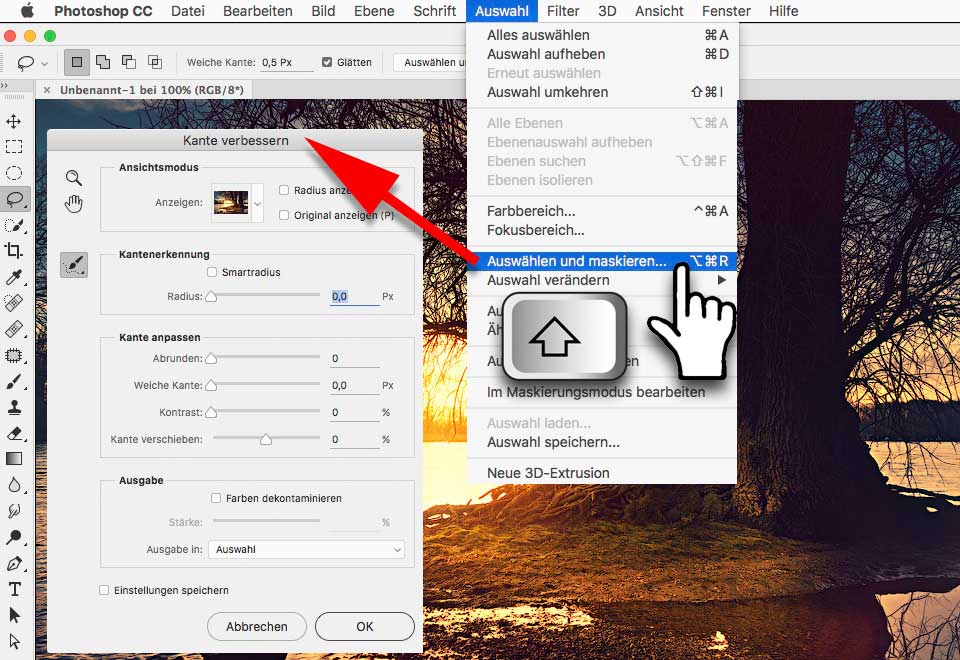
Task: Click the Subtract from Selection icon
Action: [129, 62]
